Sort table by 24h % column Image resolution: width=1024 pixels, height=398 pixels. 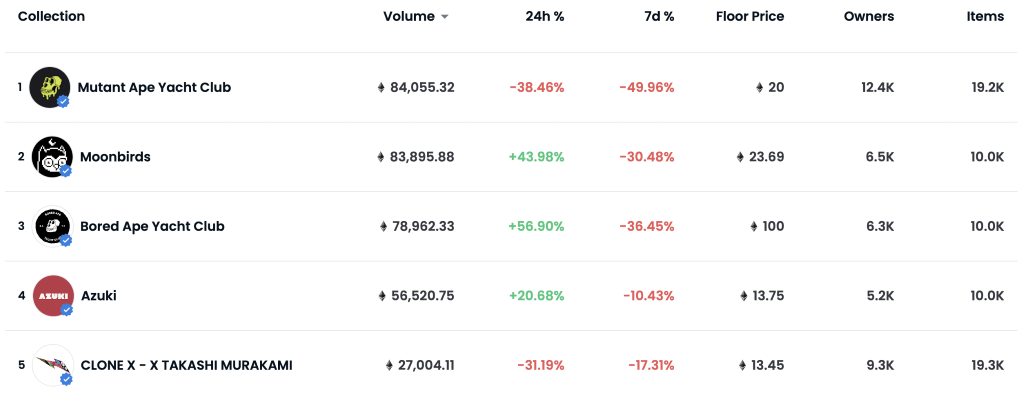coord(545,16)
